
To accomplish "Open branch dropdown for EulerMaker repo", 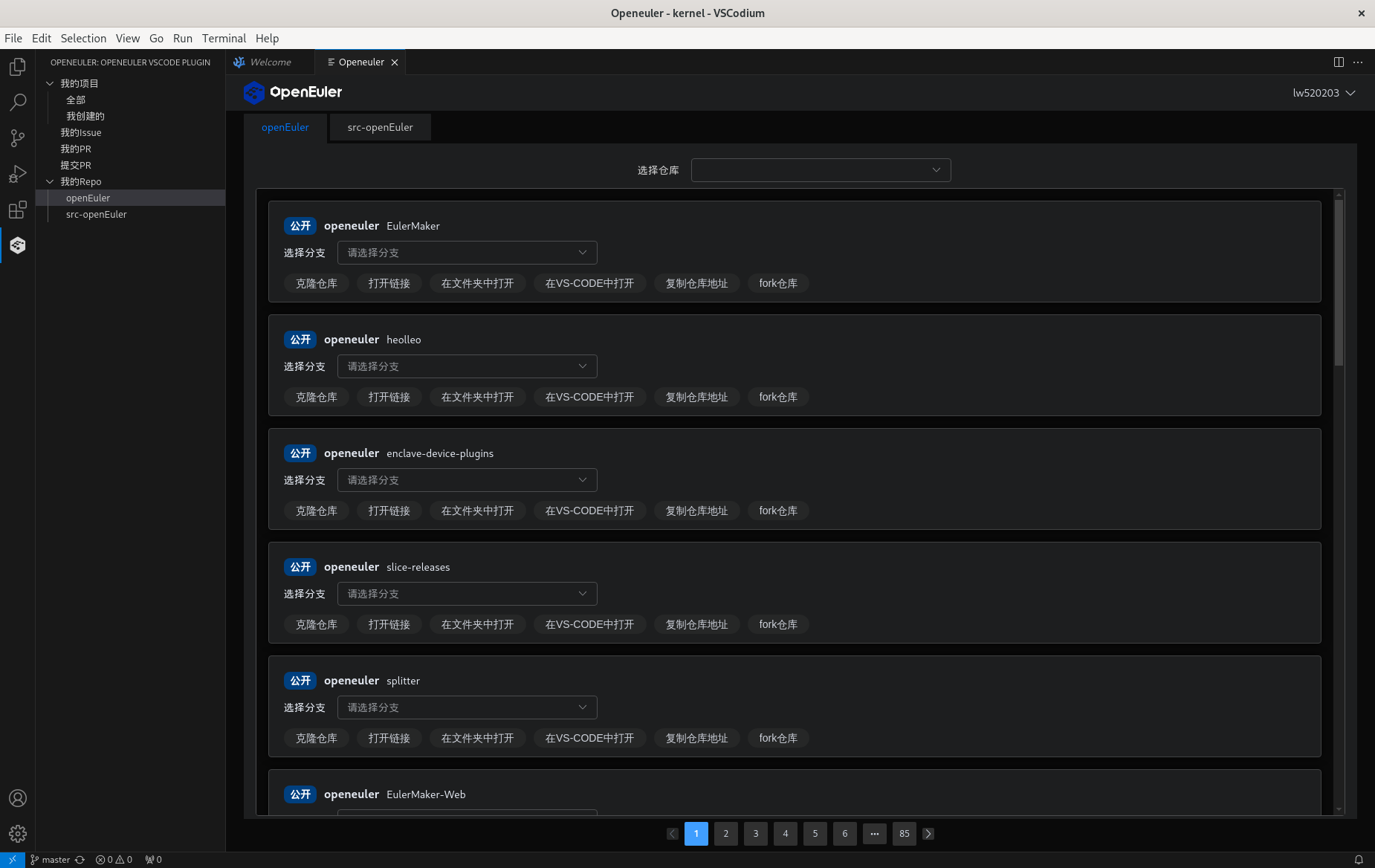I will coord(467,253).
